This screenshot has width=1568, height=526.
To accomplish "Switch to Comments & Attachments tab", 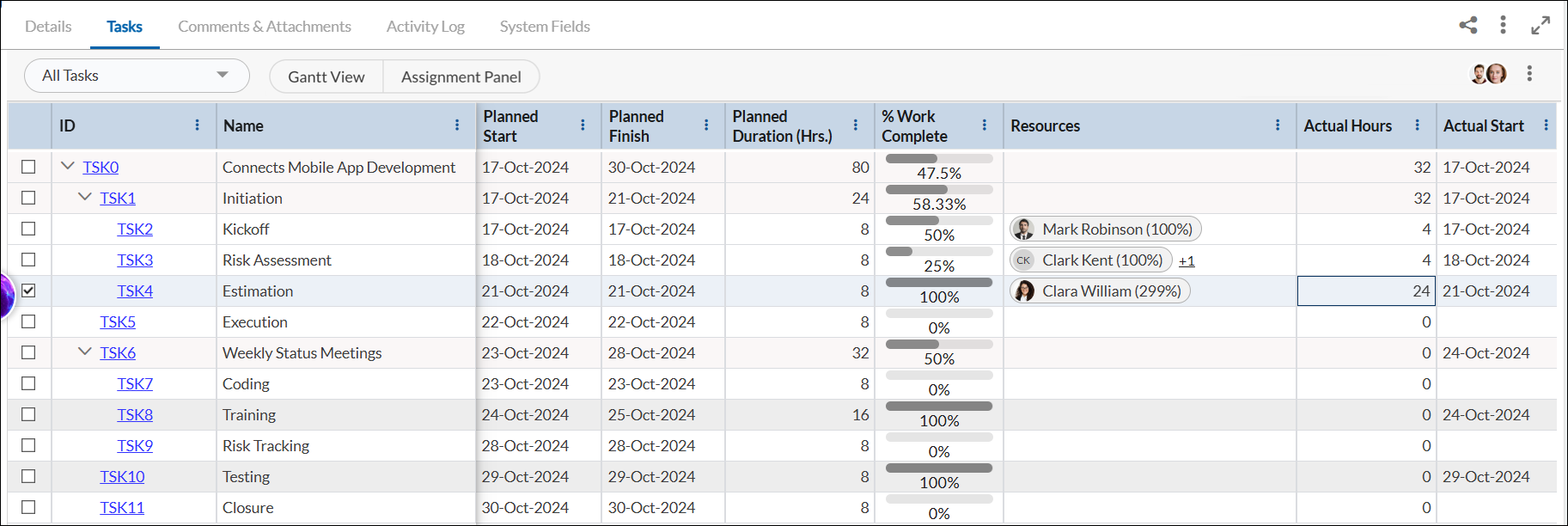I will pos(265,27).
